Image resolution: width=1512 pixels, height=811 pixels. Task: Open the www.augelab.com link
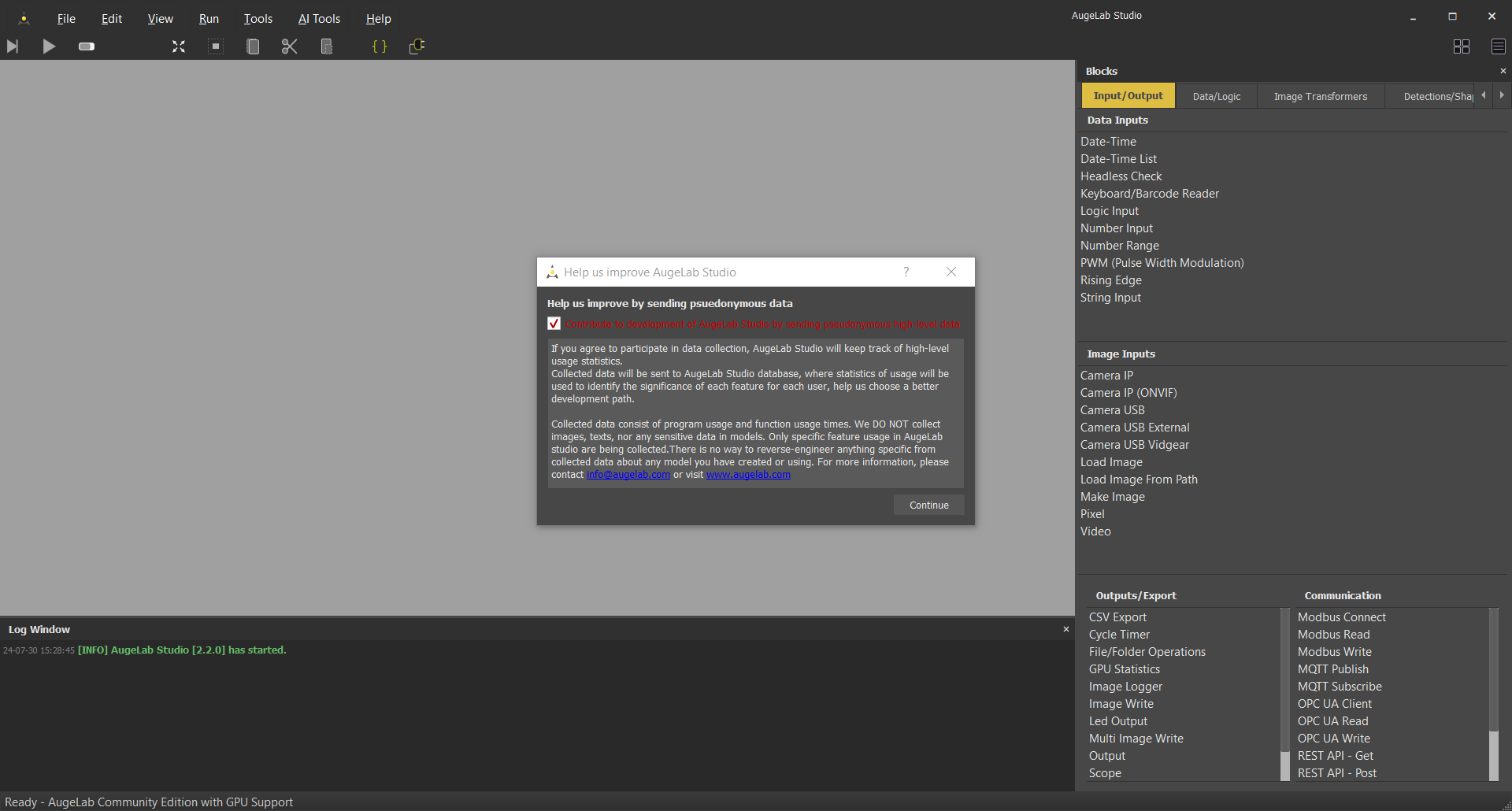pyautogui.click(x=748, y=475)
